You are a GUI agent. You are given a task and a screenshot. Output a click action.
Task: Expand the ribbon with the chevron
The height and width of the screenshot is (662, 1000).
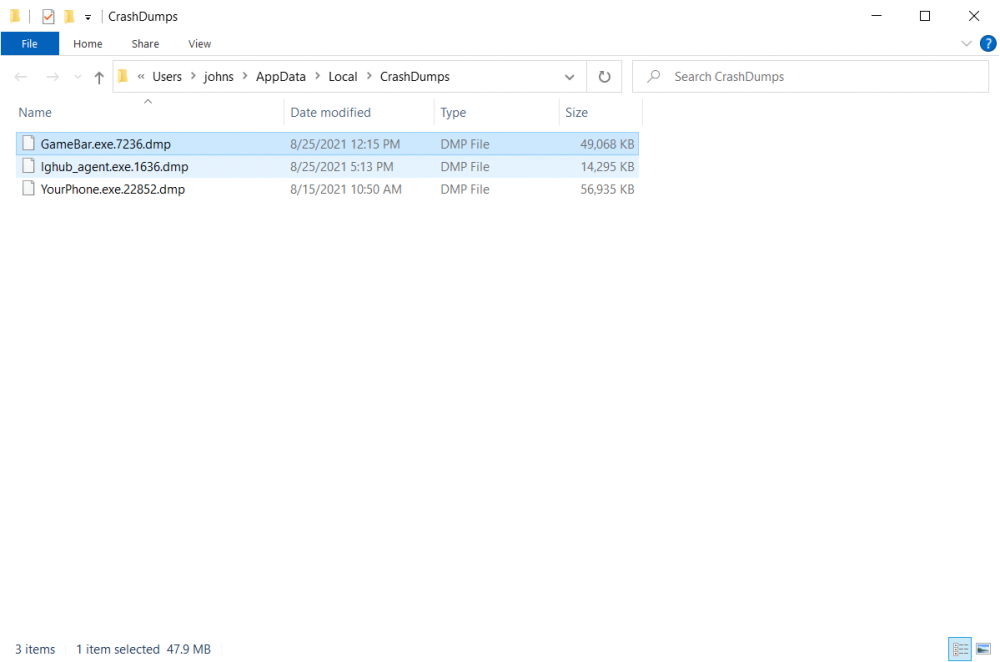pos(966,43)
